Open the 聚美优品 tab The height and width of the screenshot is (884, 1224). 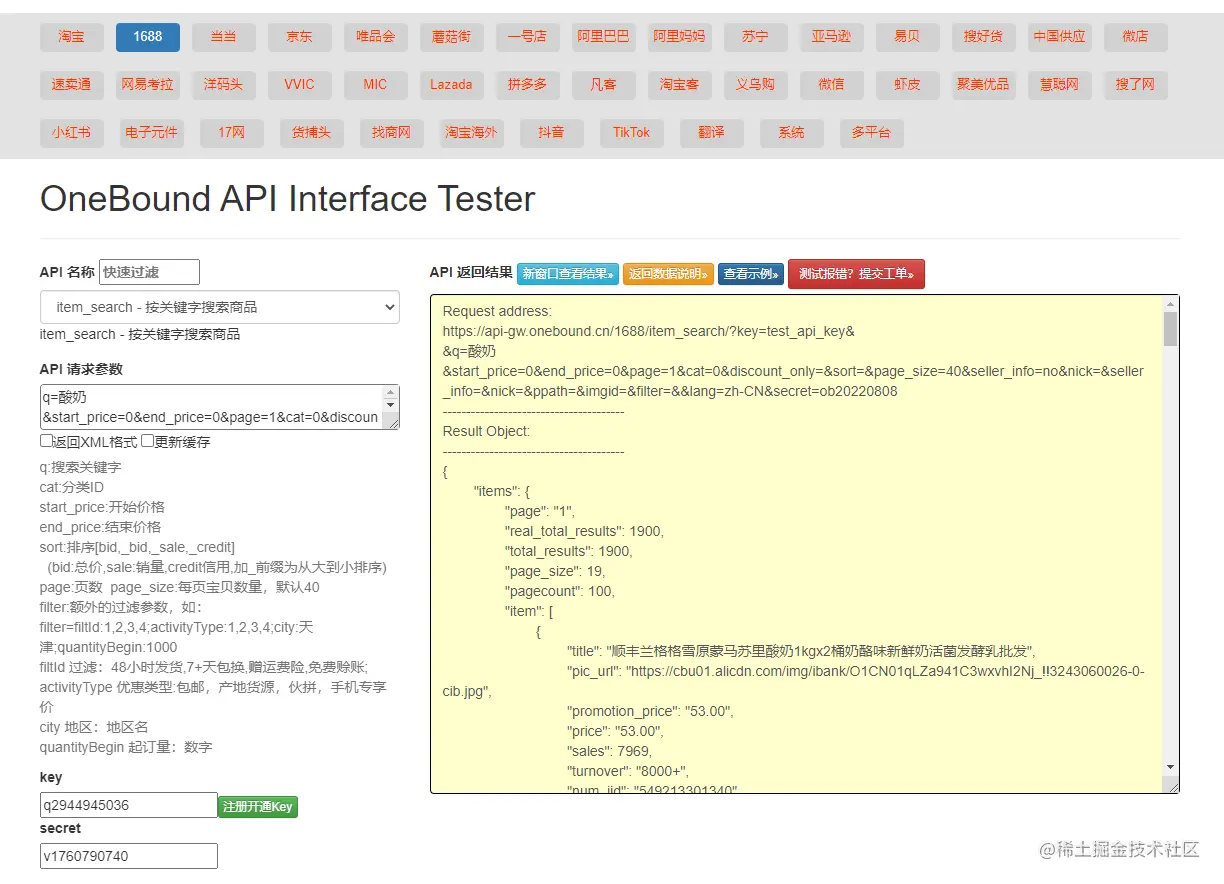tap(984, 85)
